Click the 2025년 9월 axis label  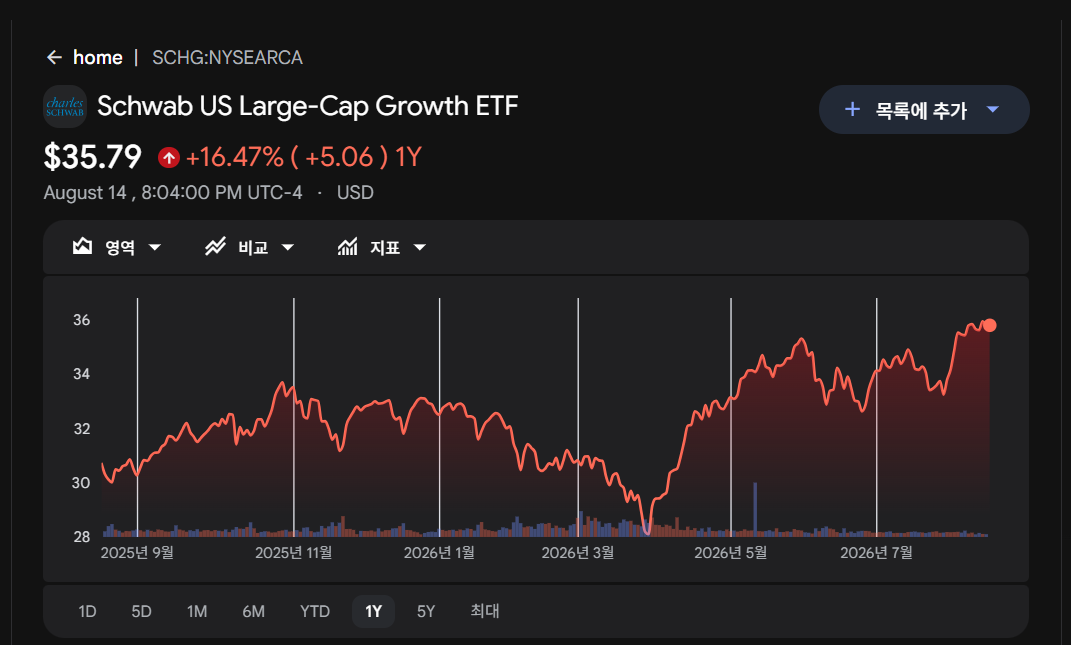click(137, 553)
